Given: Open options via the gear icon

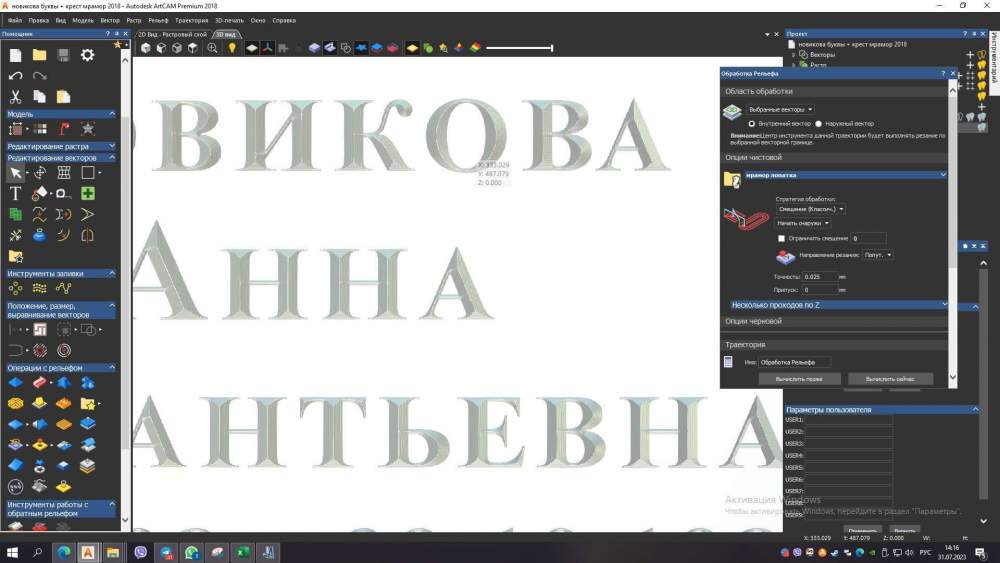Looking at the screenshot, I should (x=87, y=55).
